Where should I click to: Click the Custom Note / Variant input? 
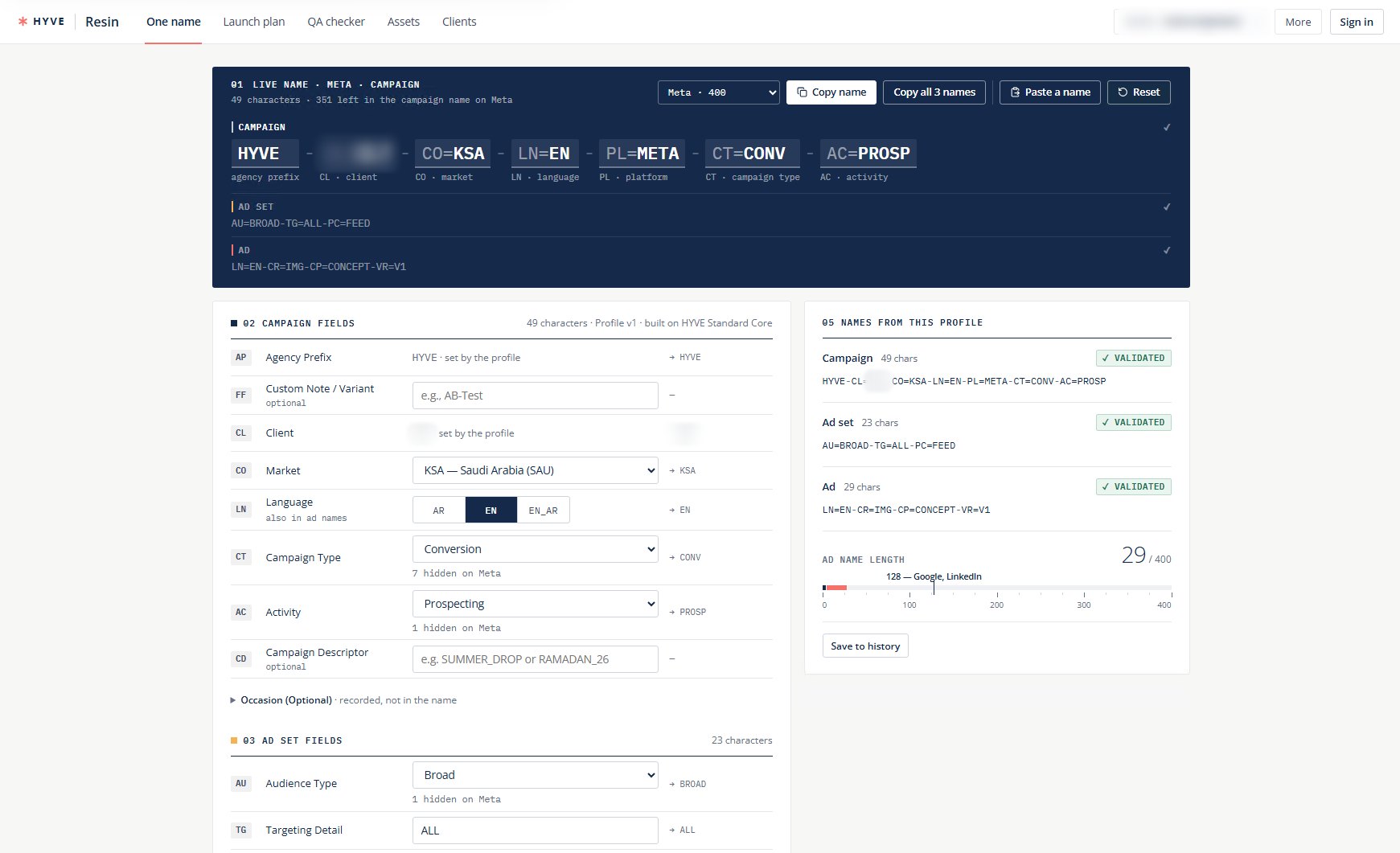pos(535,396)
